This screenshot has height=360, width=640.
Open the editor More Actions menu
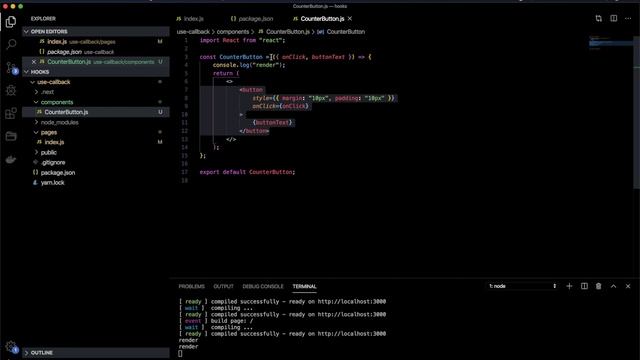click(628, 19)
